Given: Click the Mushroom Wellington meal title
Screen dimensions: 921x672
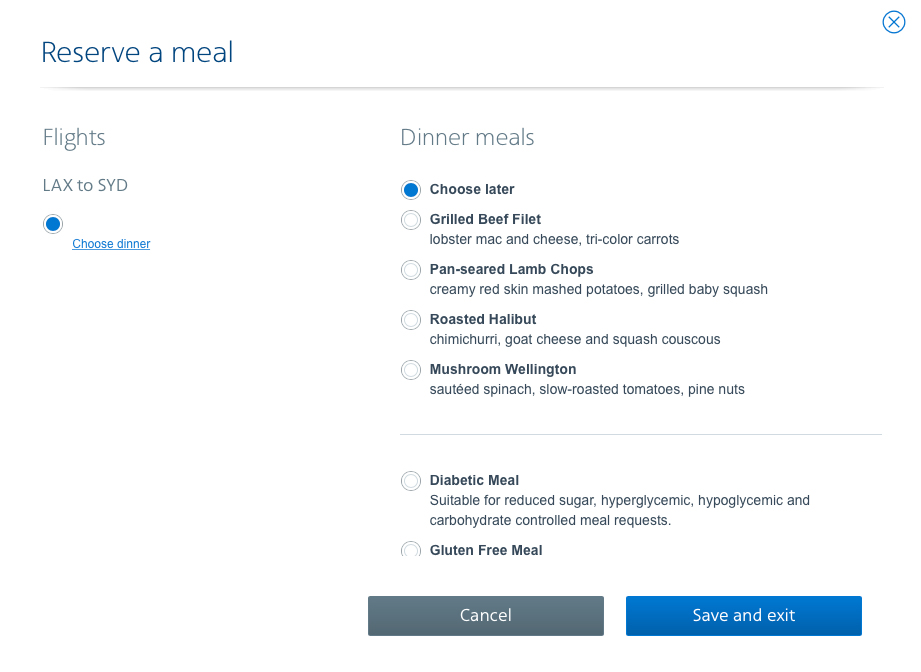Looking at the screenshot, I should [x=503, y=369].
